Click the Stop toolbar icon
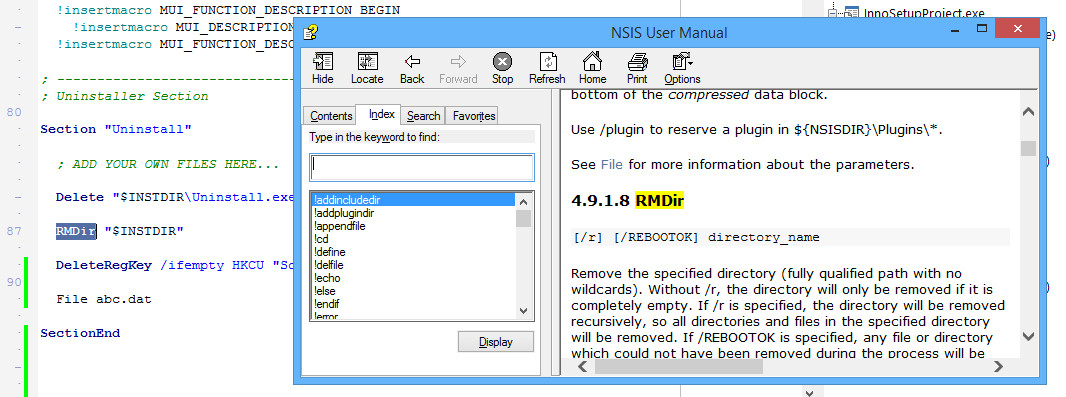The height and width of the screenshot is (397, 1066). click(x=502, y=69)
